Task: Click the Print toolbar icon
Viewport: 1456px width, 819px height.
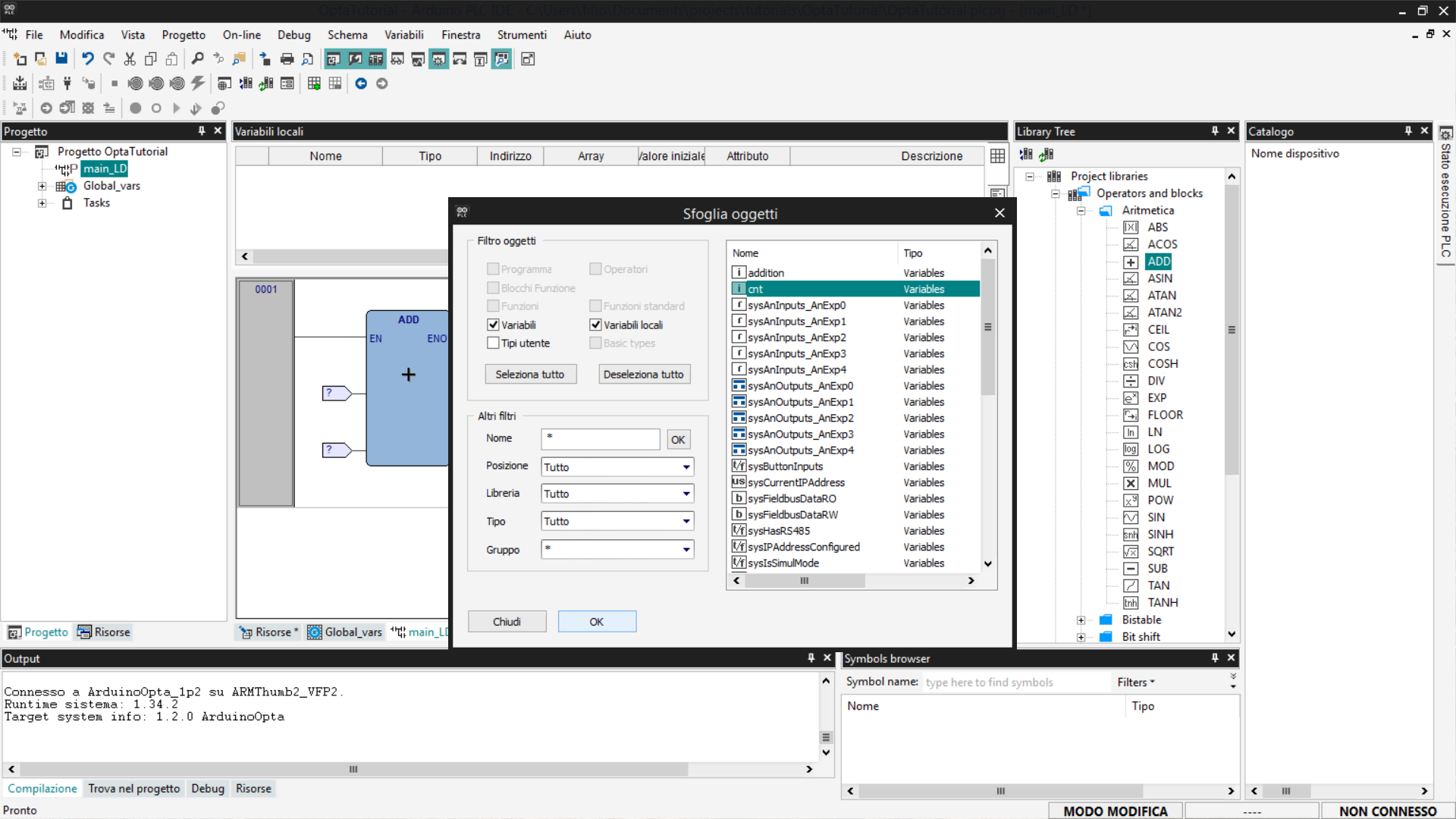Action: pyautogui.click(x=287, y=59)
